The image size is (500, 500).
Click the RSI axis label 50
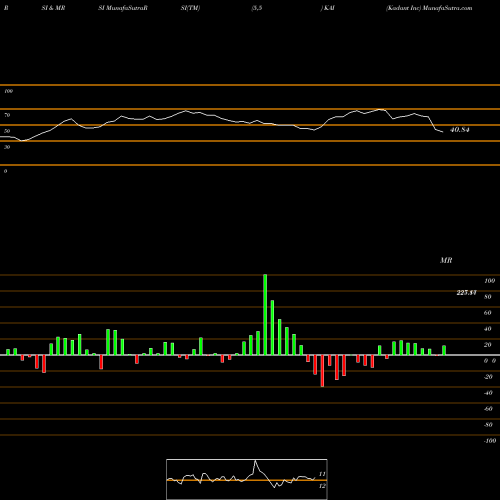[x=7, y=131]
